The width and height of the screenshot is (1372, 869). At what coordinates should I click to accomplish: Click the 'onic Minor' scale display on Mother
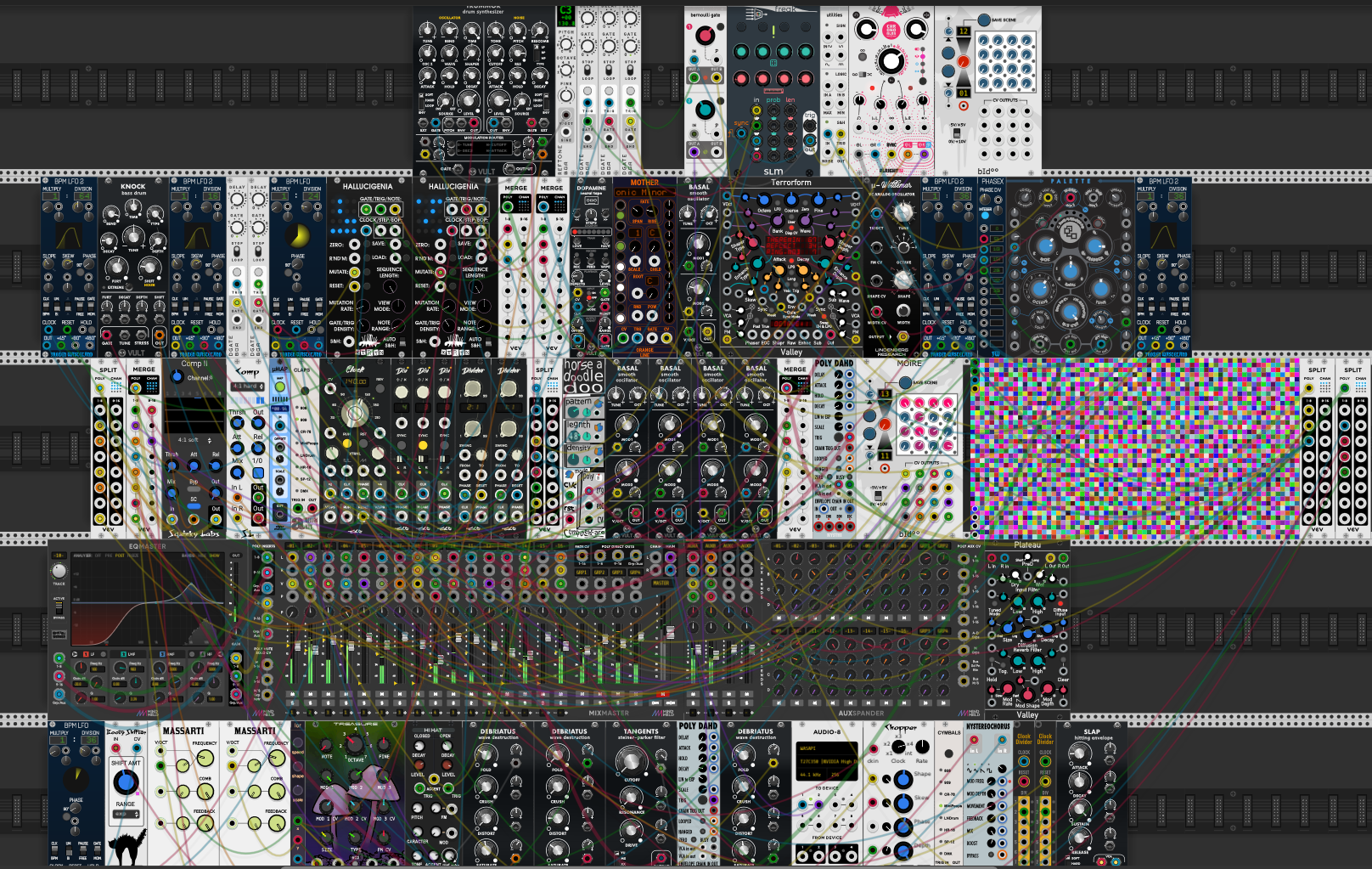tap(644, 193)
